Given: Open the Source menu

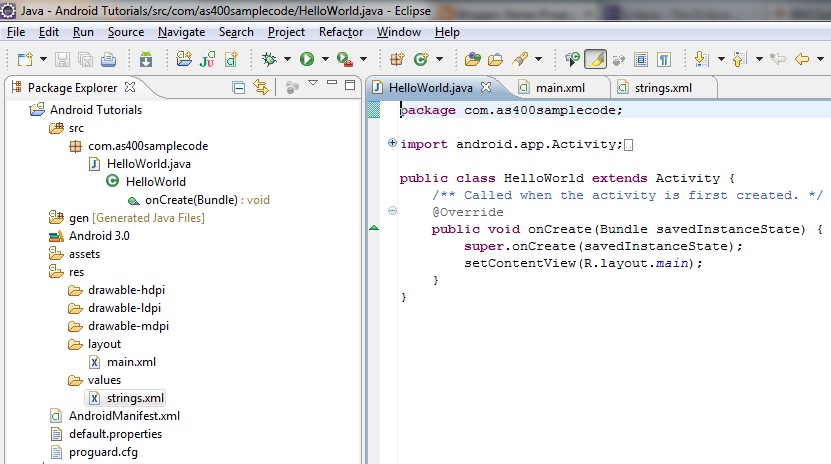Looking at the screenshot, I should tap(126, 32).
